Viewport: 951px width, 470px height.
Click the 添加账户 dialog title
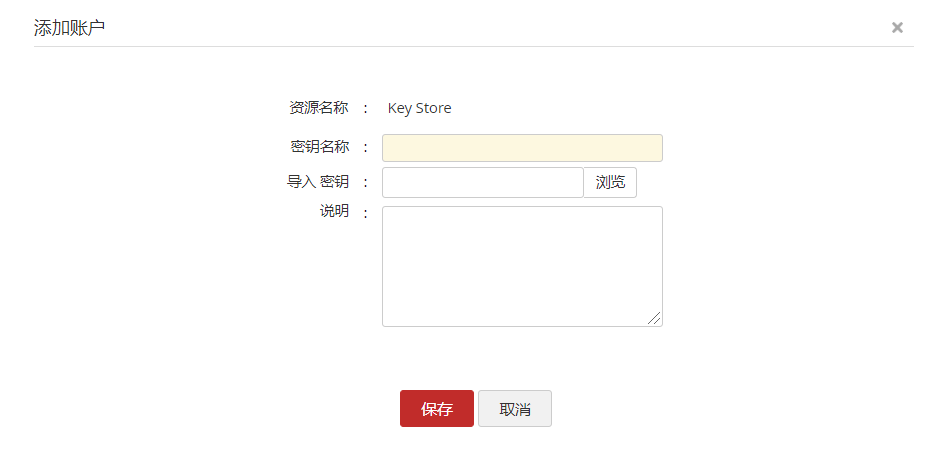coord(70,28)
